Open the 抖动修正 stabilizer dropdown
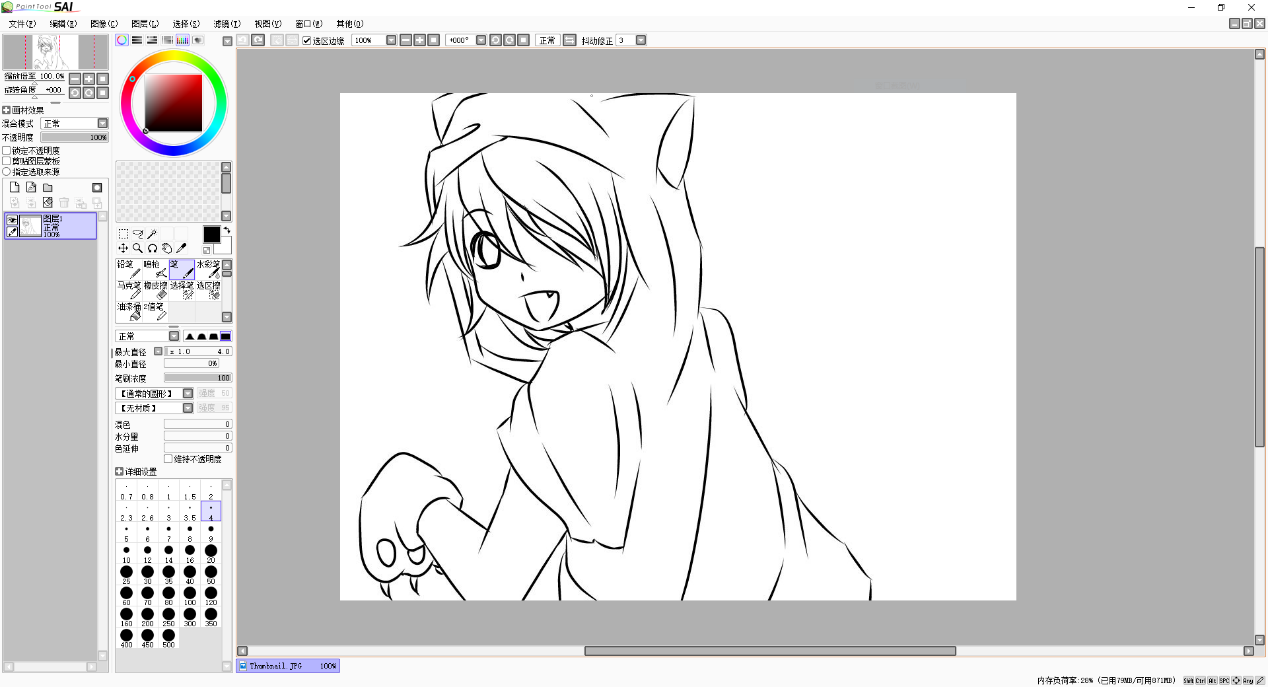Viewport: 1268px width, 687px height. tap(641, 40)
